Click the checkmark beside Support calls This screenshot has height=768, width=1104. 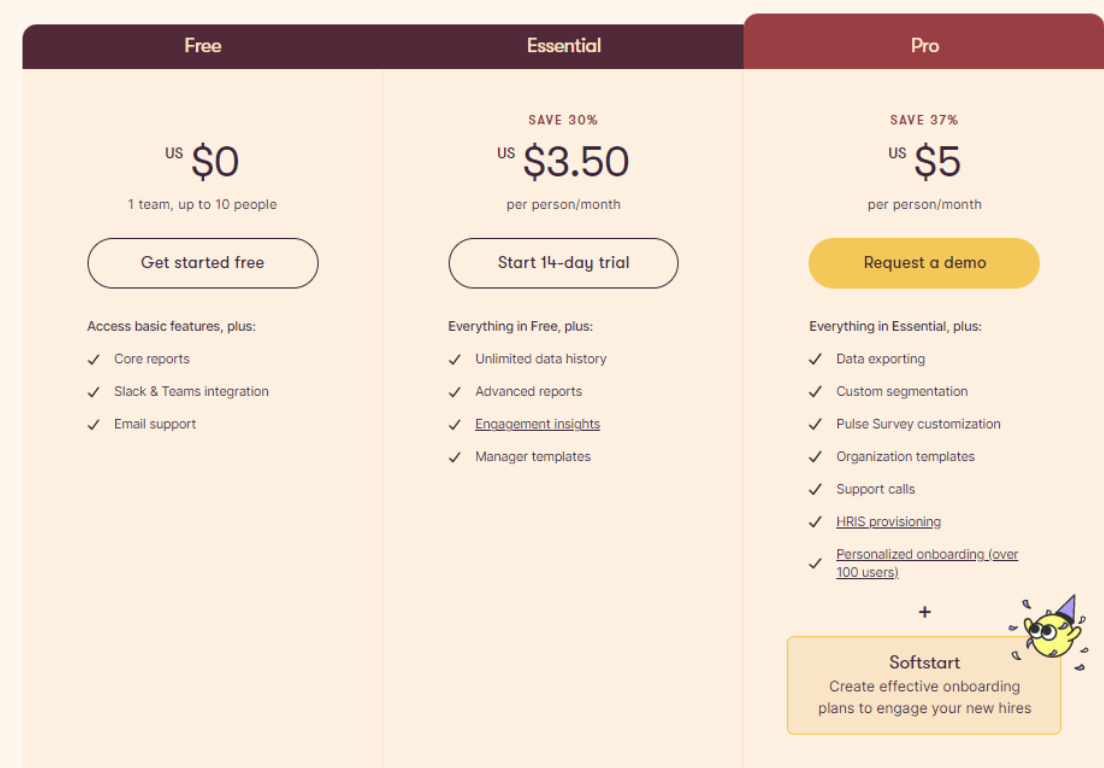tap(815, 490)
